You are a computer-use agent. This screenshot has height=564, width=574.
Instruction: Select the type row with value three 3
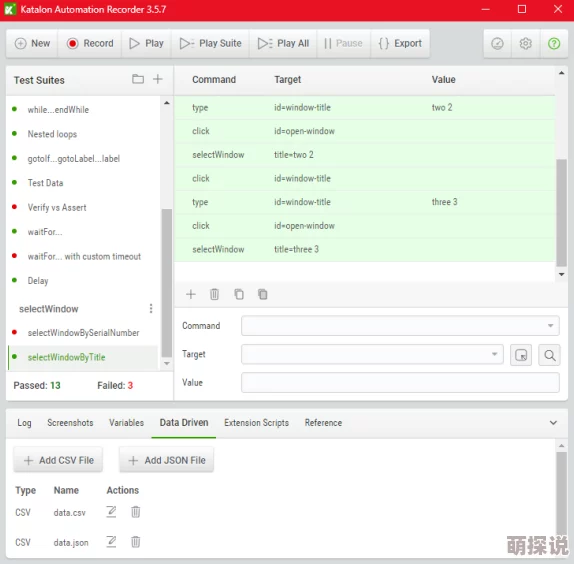(365, 202)
